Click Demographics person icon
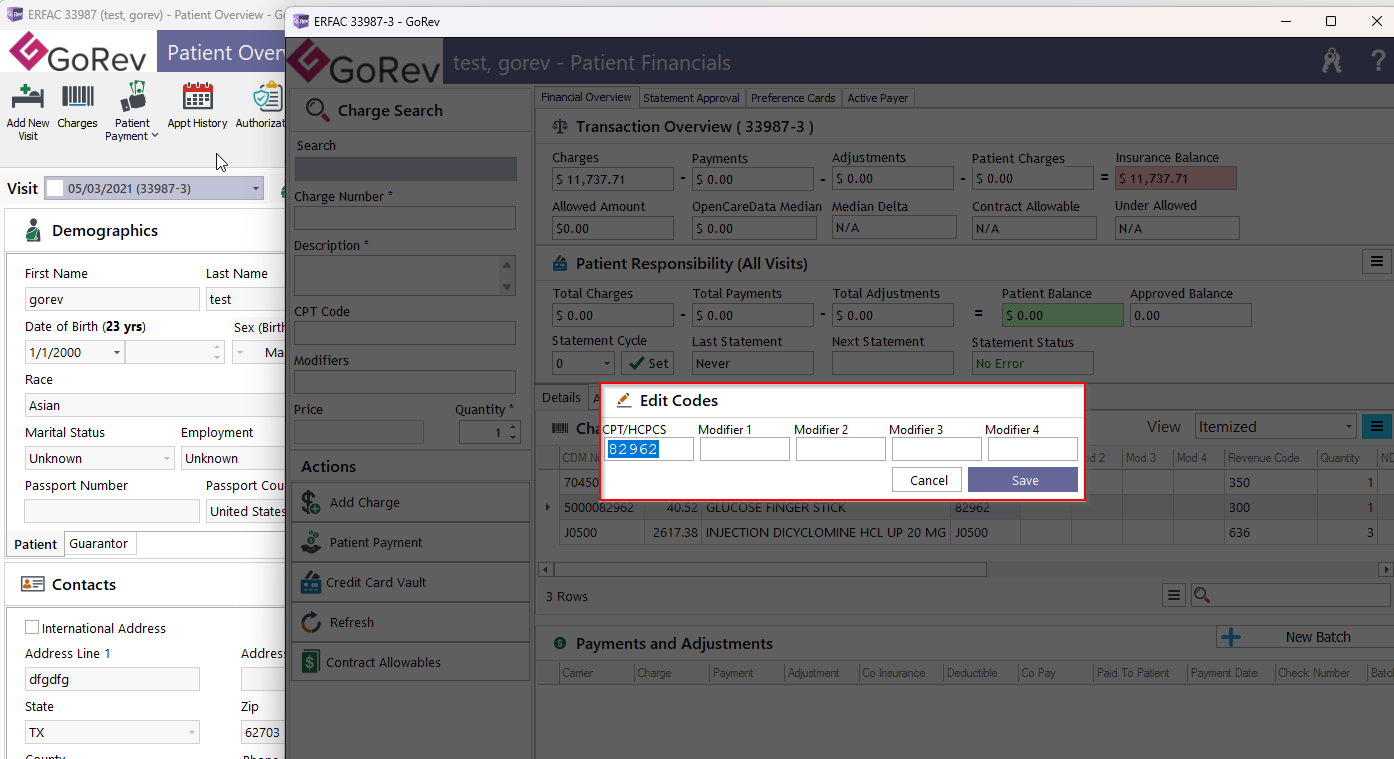Image resolution: width=1394 pixels, height=759 pixels. 33,230
